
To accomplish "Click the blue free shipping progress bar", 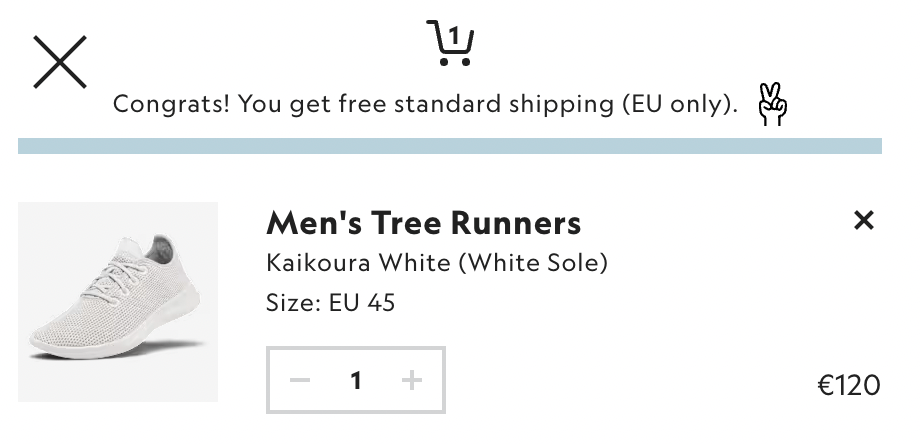I will pos(450,146).
